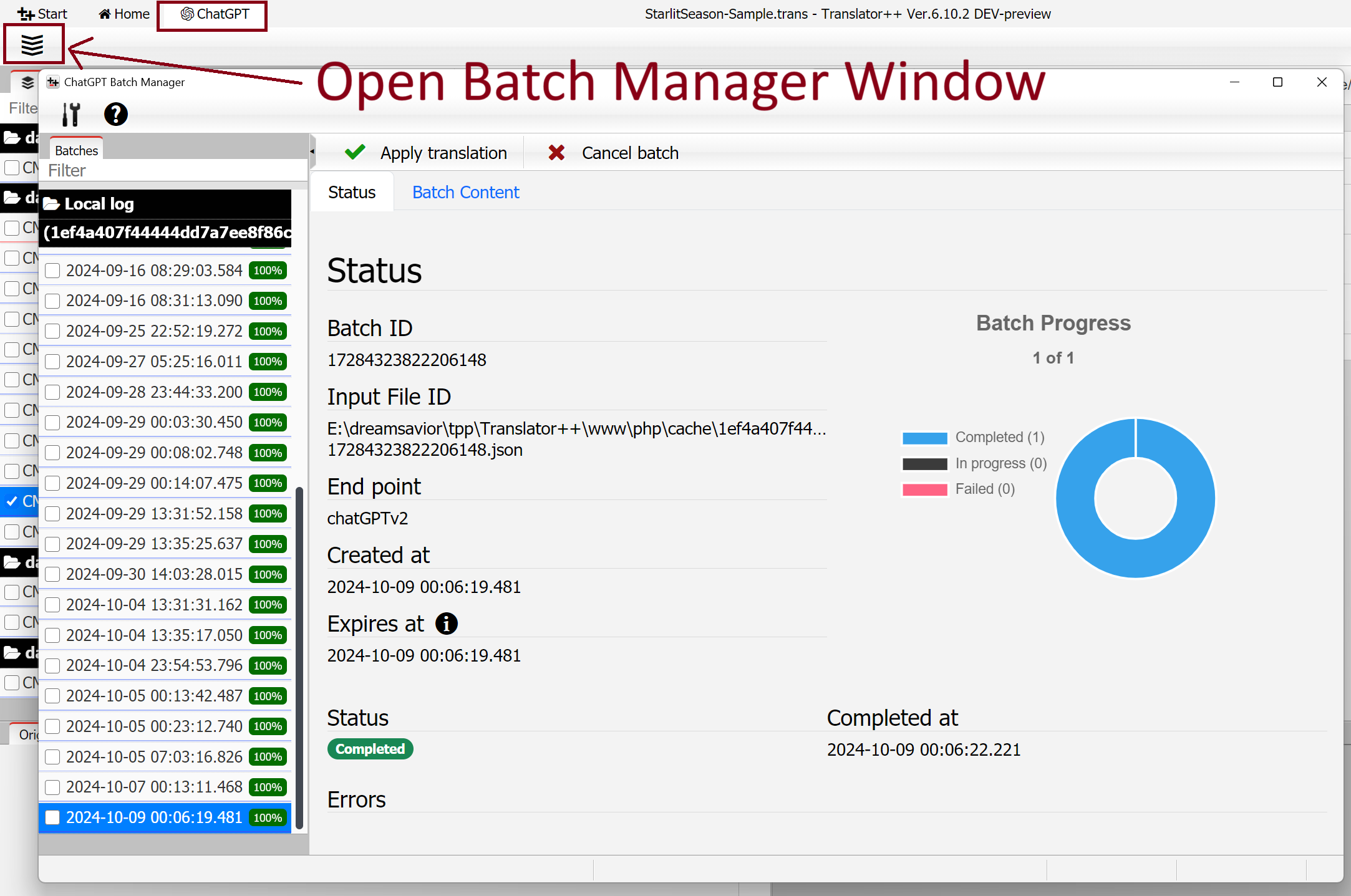This screenshot has height=896, width=1351.
Task: Click the Completed status badge
Action: pyautogui.click(x=370, y=749)
